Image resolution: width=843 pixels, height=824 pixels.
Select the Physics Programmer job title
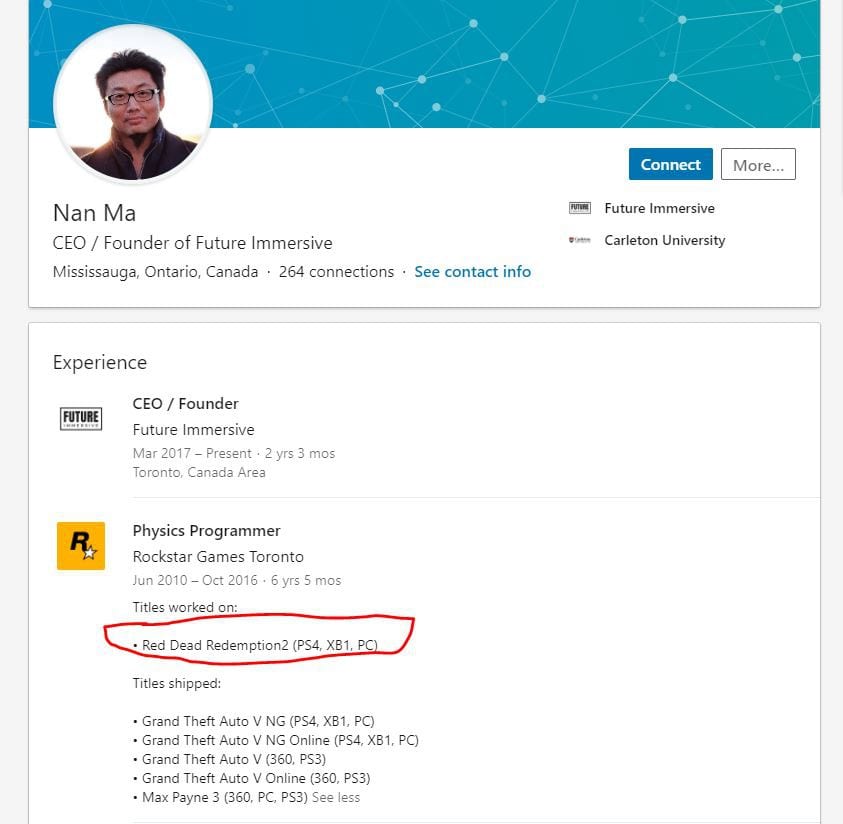pos(206,531)
